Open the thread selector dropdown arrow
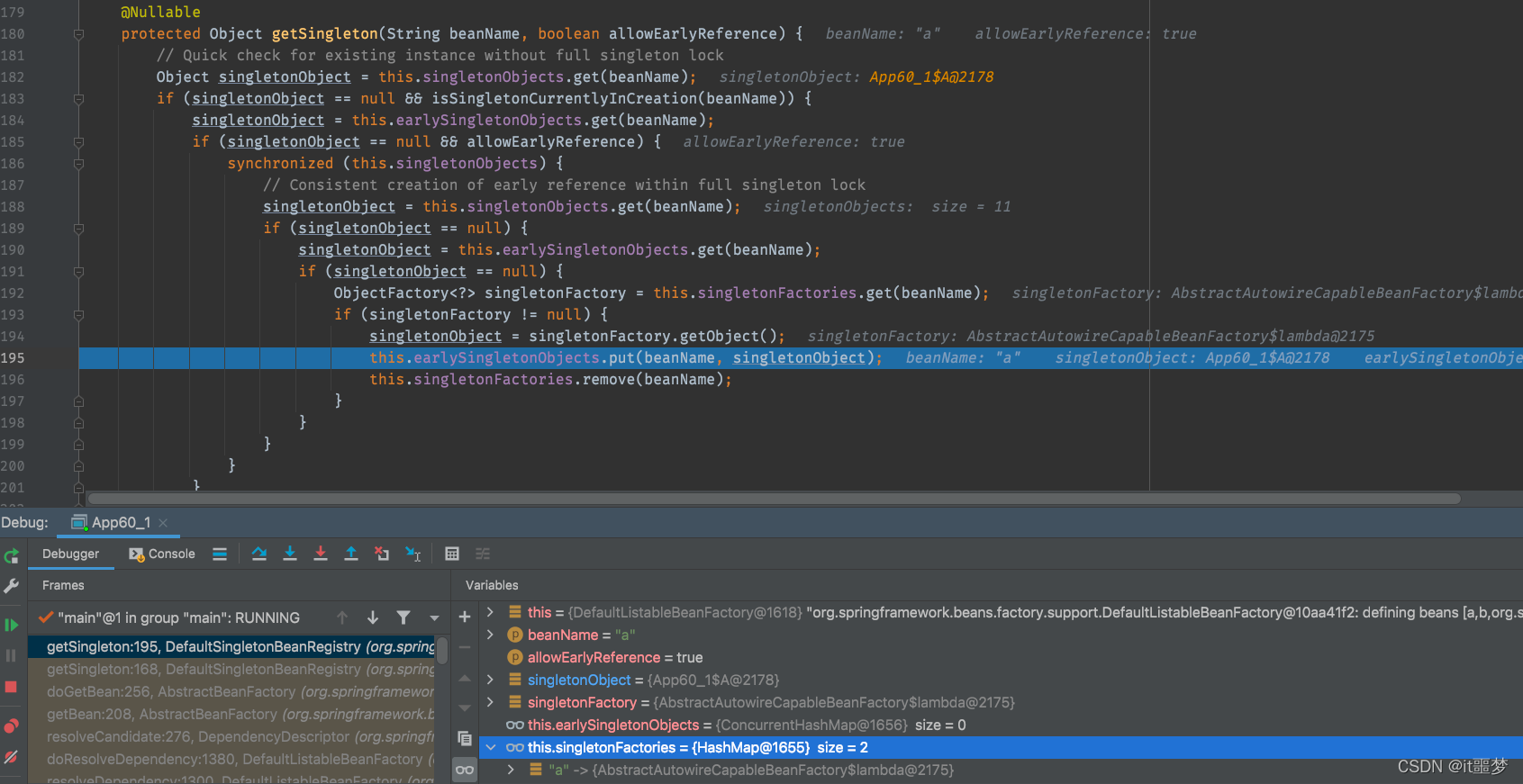 click(434, 618)
